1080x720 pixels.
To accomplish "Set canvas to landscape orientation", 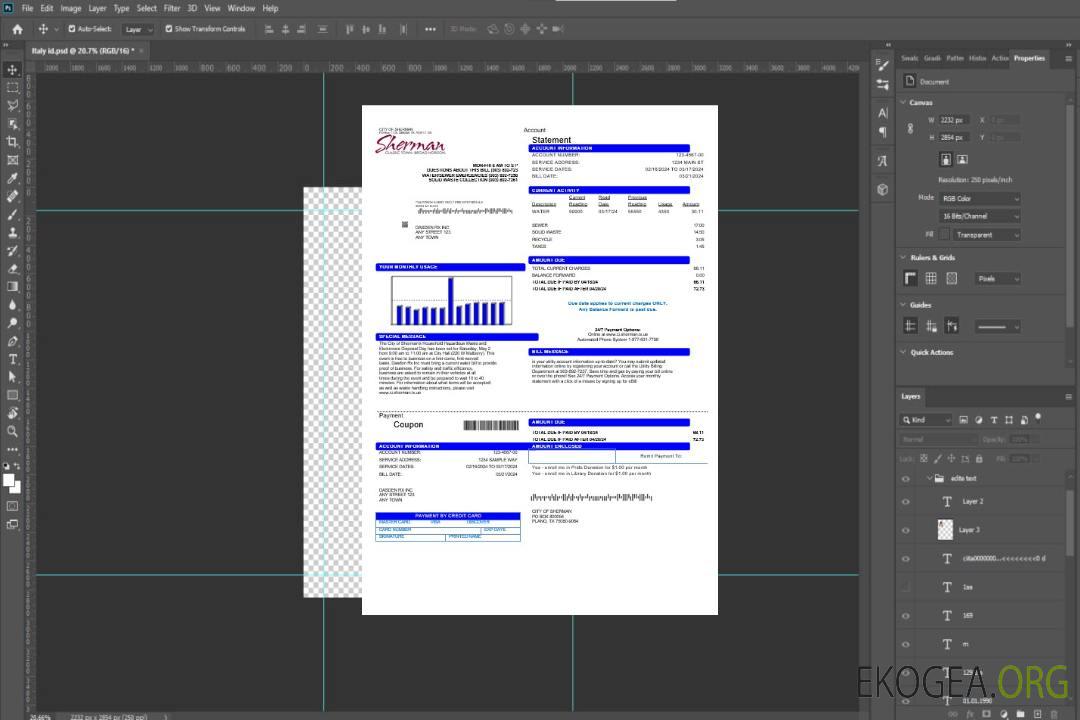I will [962, 159].
